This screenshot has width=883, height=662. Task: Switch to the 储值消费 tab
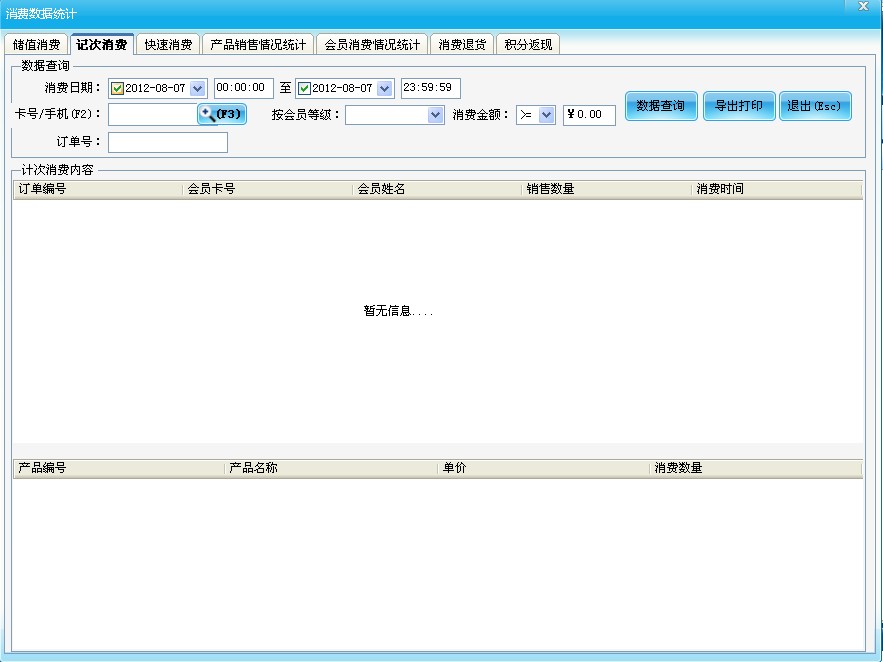coord(39,44)
